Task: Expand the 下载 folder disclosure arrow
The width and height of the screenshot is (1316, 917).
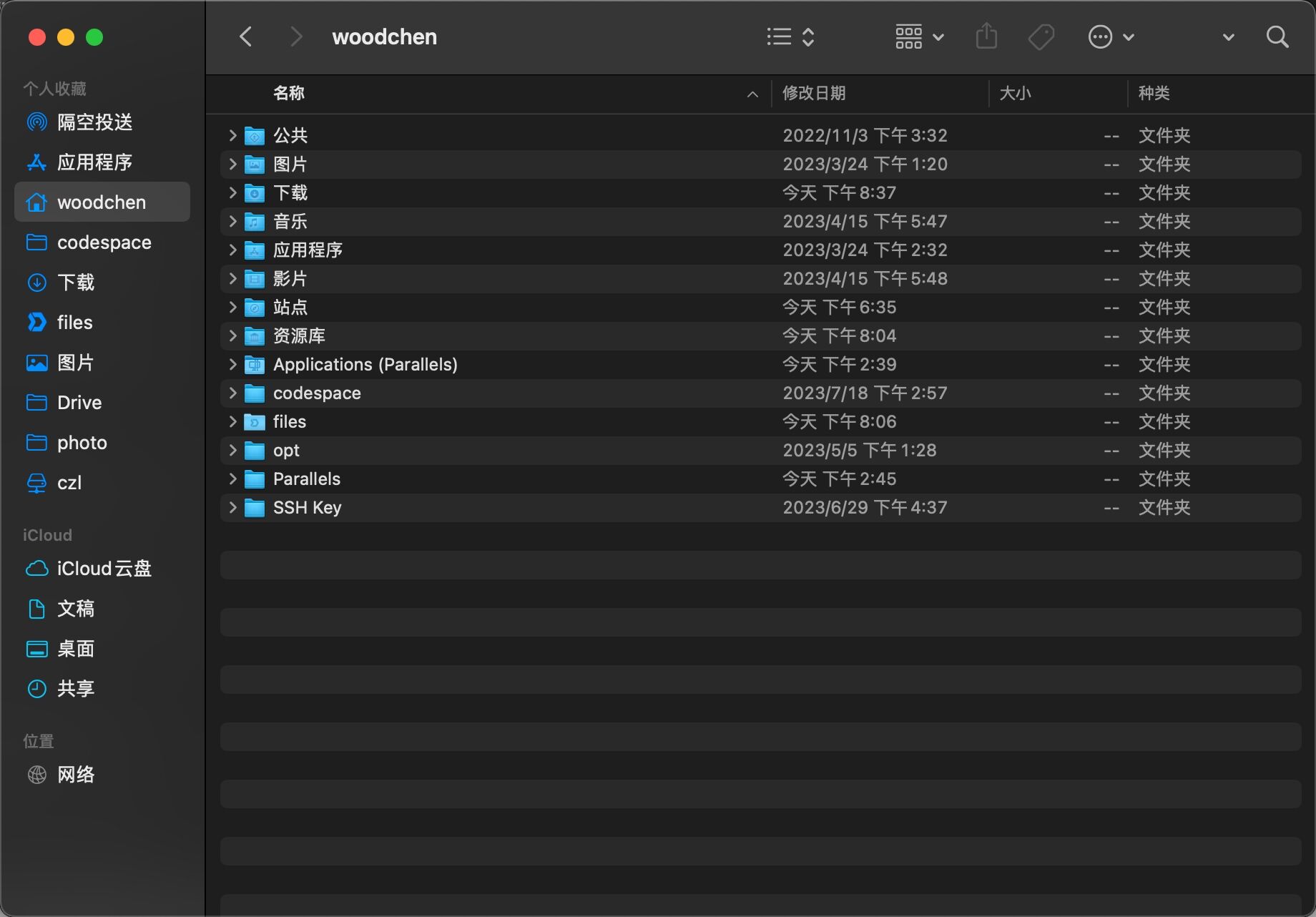Action: 232,192
